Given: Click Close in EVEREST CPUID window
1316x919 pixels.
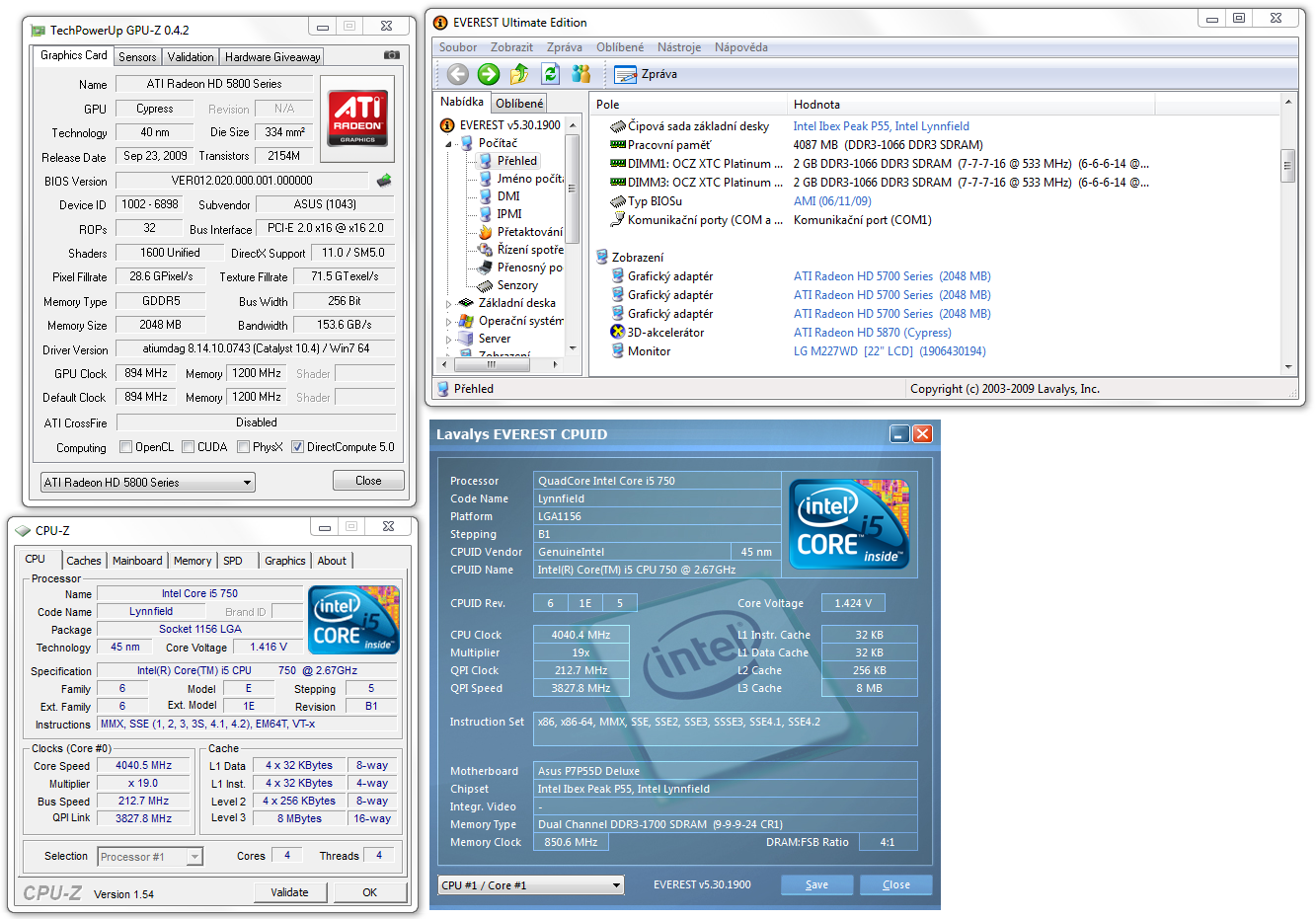Looking at the screenshot, I should (896, 885).
